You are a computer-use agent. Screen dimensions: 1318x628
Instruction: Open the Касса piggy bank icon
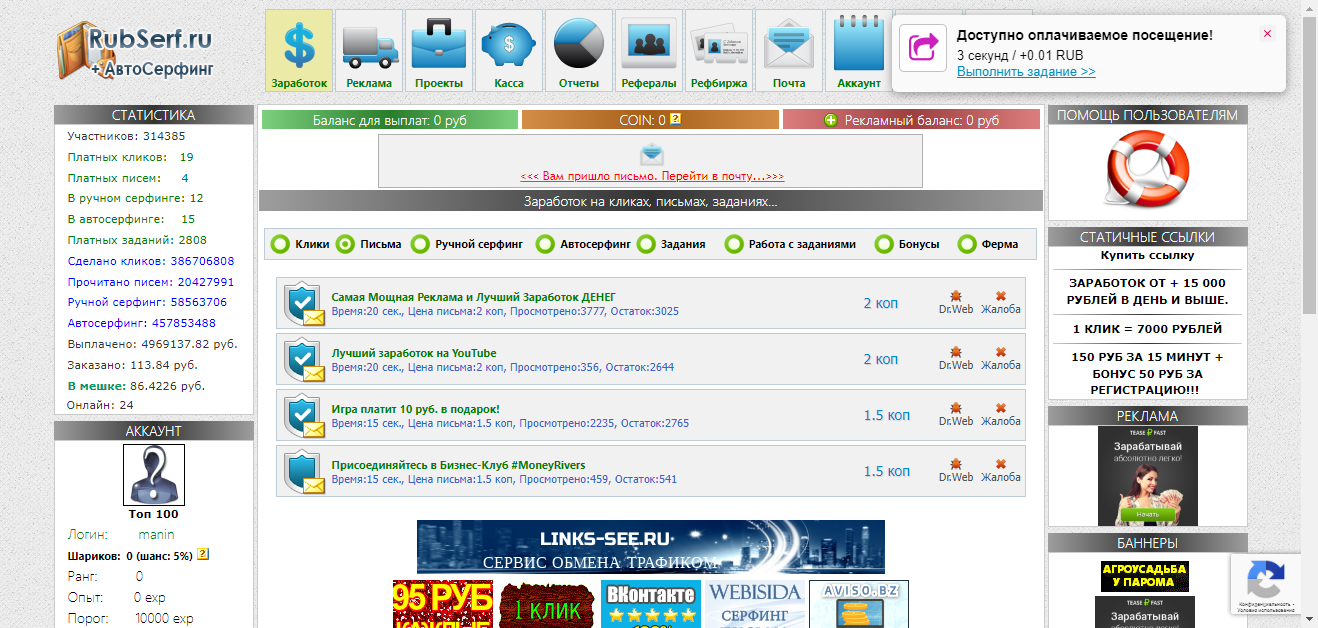[x=509, y=51]
